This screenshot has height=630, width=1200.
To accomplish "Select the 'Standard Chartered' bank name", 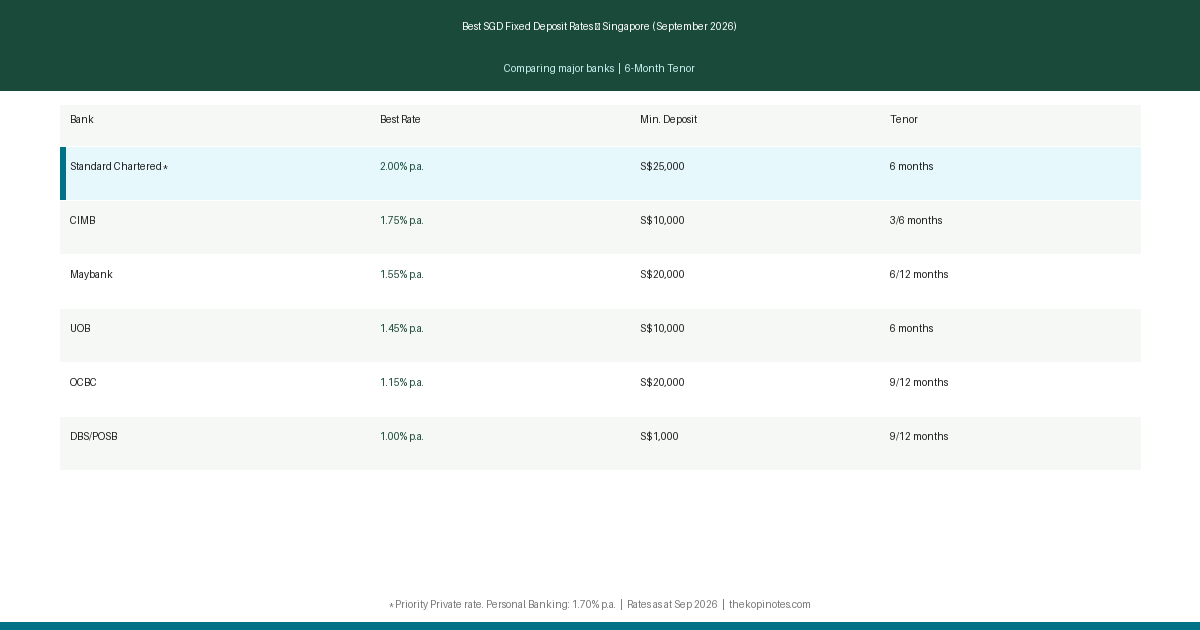I will (x=116, y=167).
